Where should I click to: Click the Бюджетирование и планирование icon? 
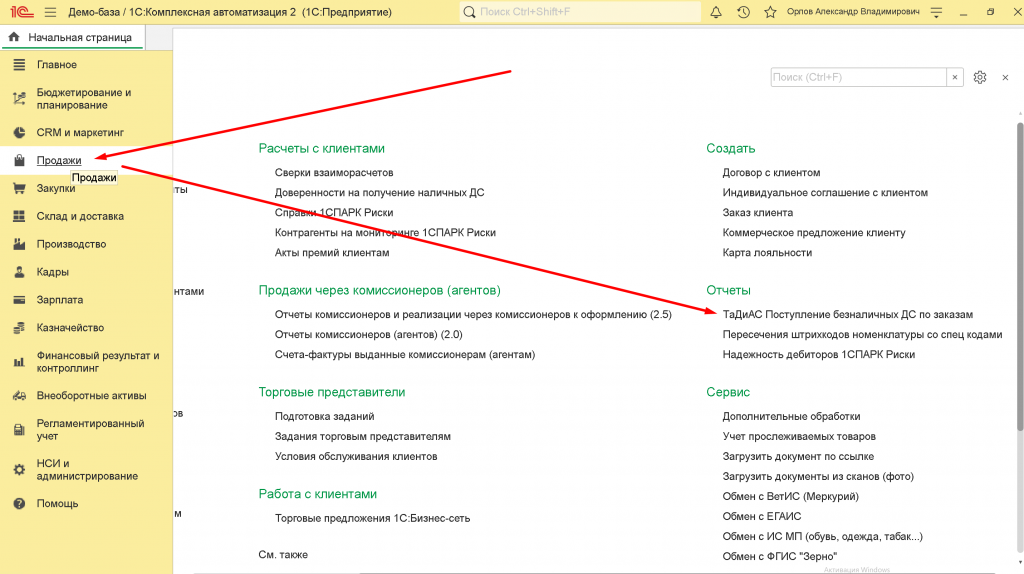tap(19, 99)
